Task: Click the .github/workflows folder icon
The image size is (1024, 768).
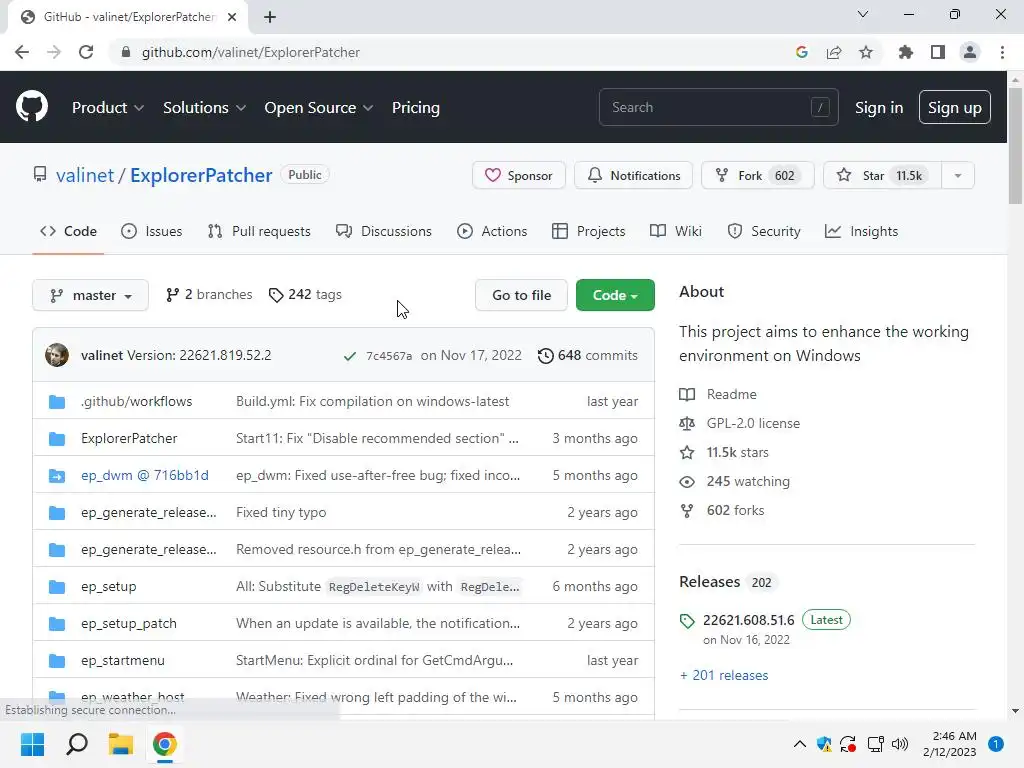Action: coord(57,402)
